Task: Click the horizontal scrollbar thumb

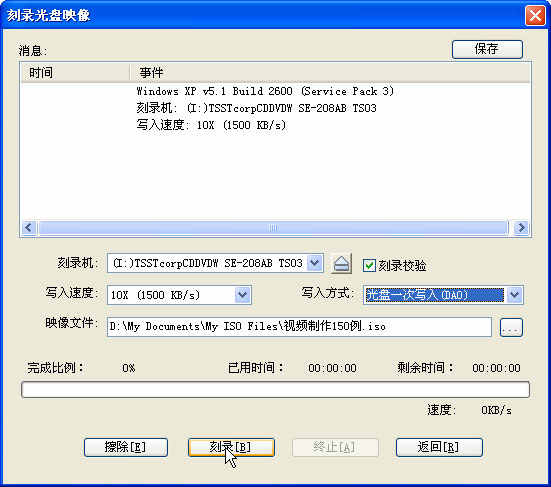Action: pos(273,228)
